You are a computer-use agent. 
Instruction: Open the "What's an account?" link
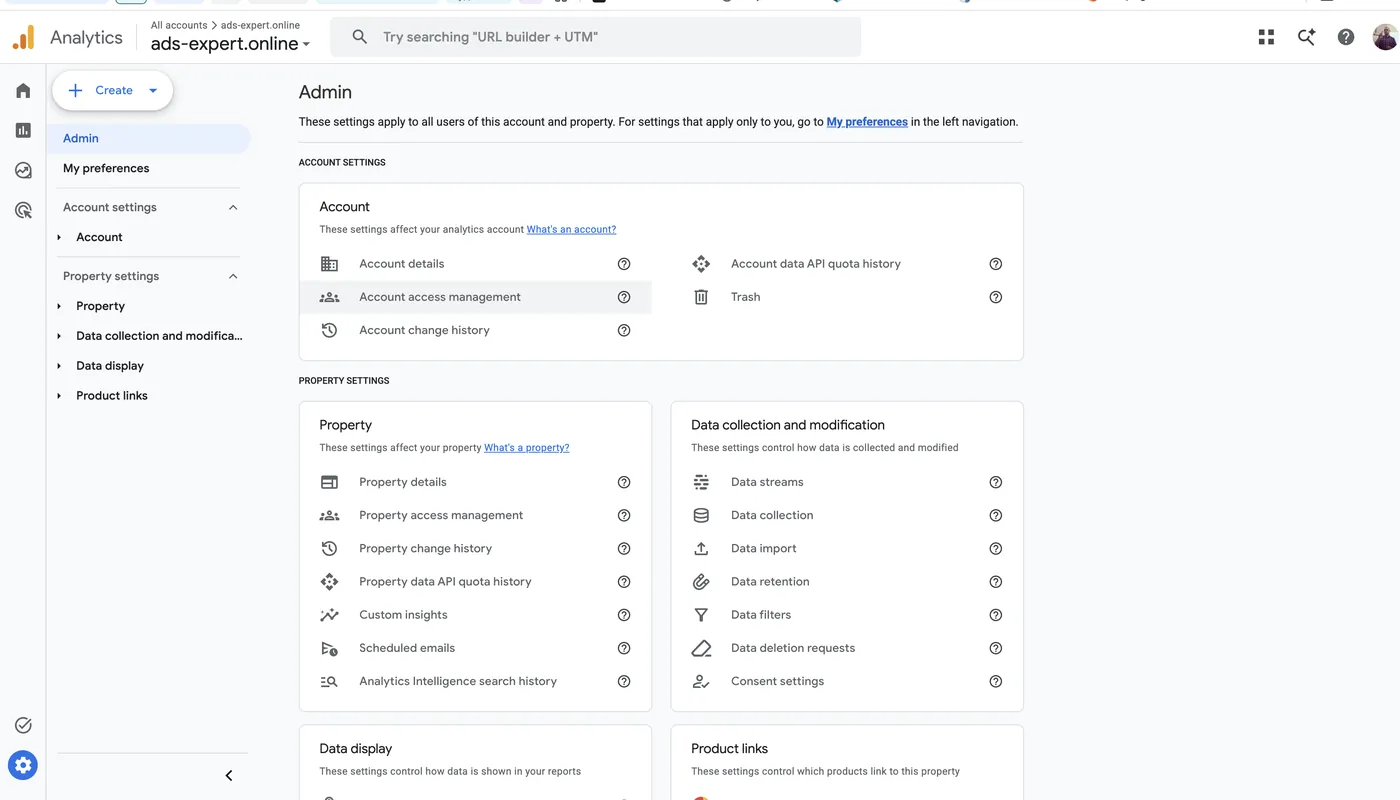point(571,230)
